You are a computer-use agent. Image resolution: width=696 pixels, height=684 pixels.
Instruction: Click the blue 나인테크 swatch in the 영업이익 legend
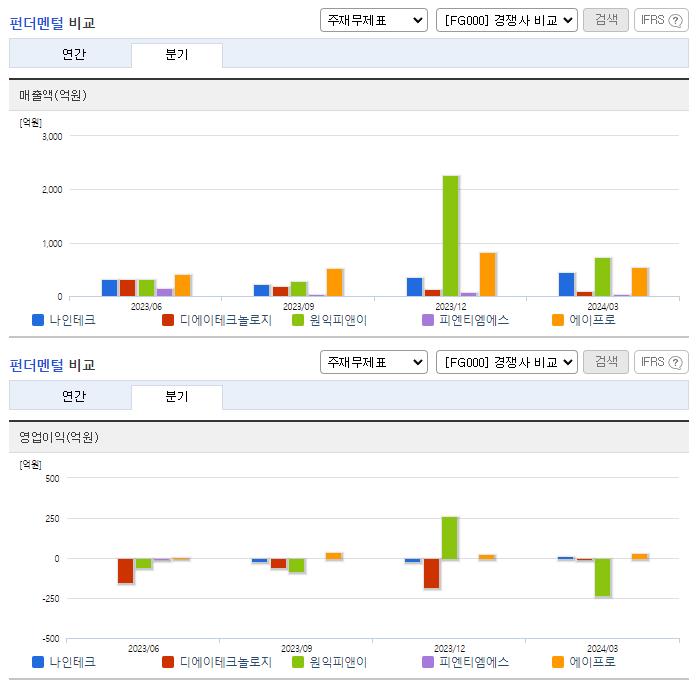(38, 662)
